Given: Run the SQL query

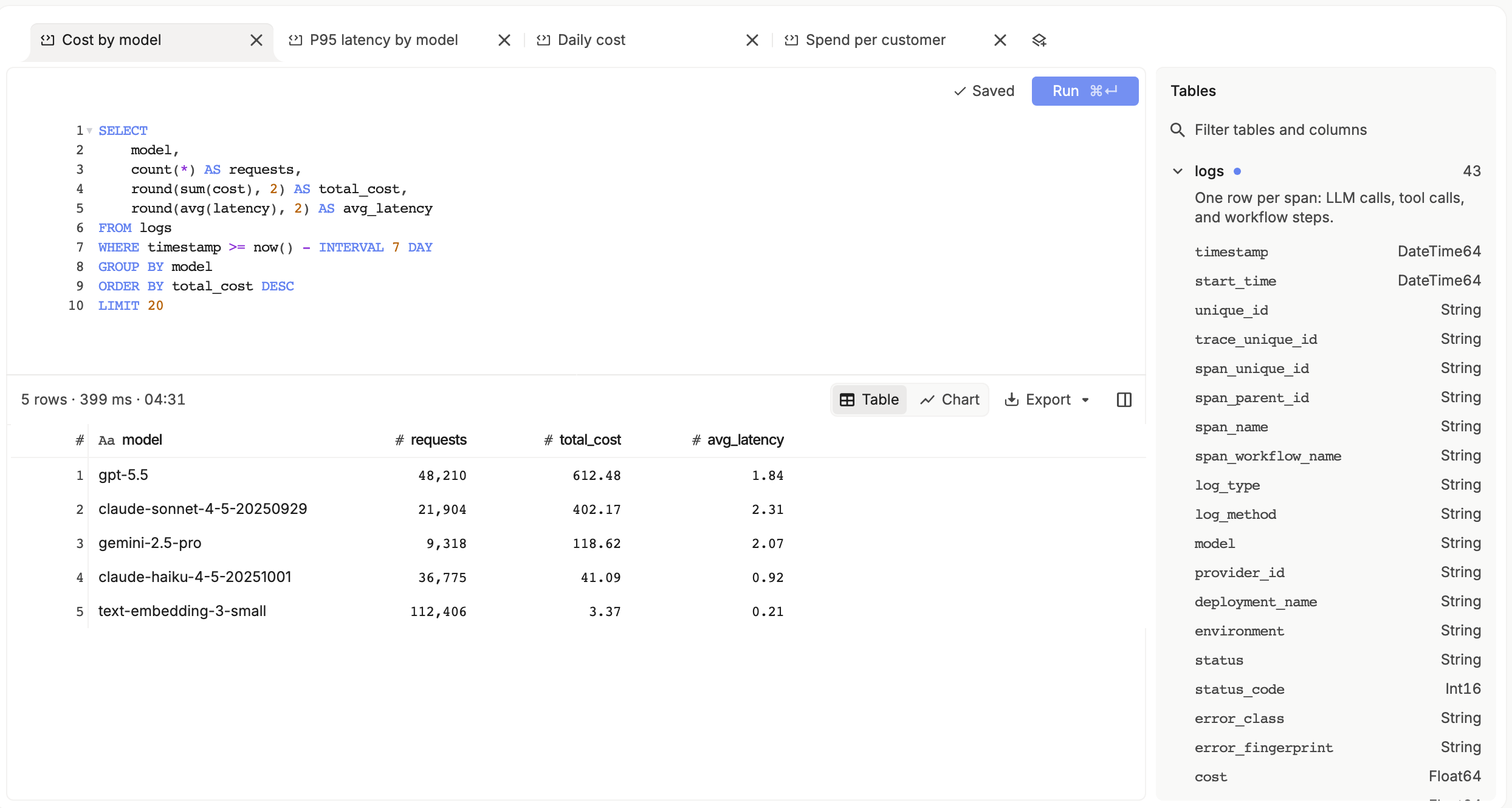Looking at the screenshot, I should (x=1085, y=91).
